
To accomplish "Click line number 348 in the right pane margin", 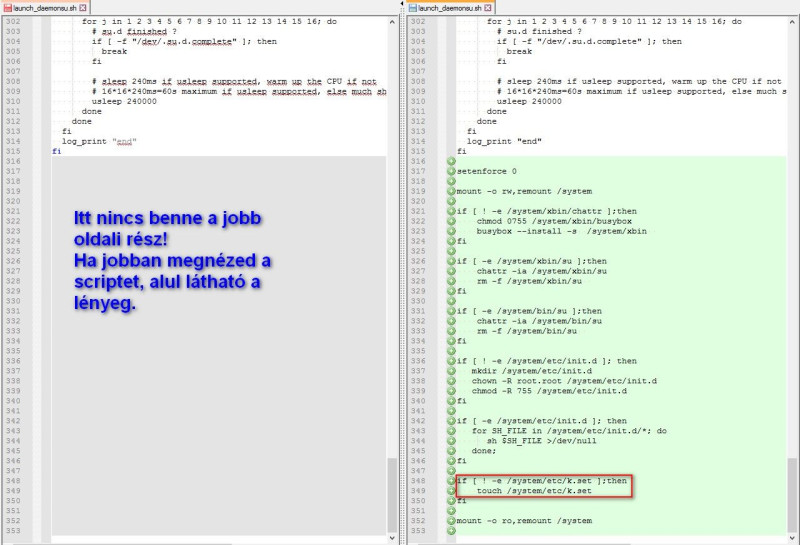I will (418, 481).
